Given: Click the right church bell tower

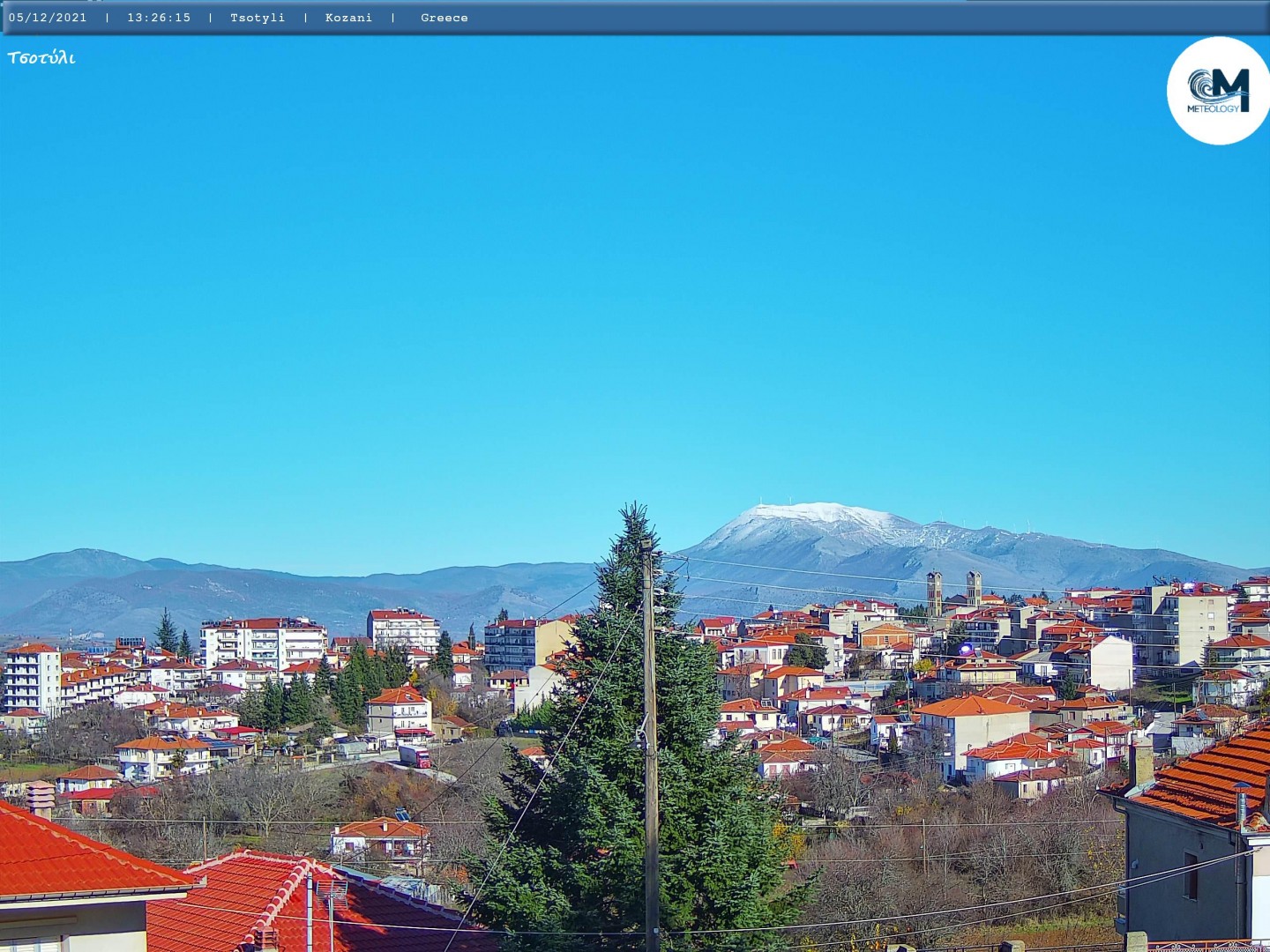Looking at the screenshot, I should 974,587.
